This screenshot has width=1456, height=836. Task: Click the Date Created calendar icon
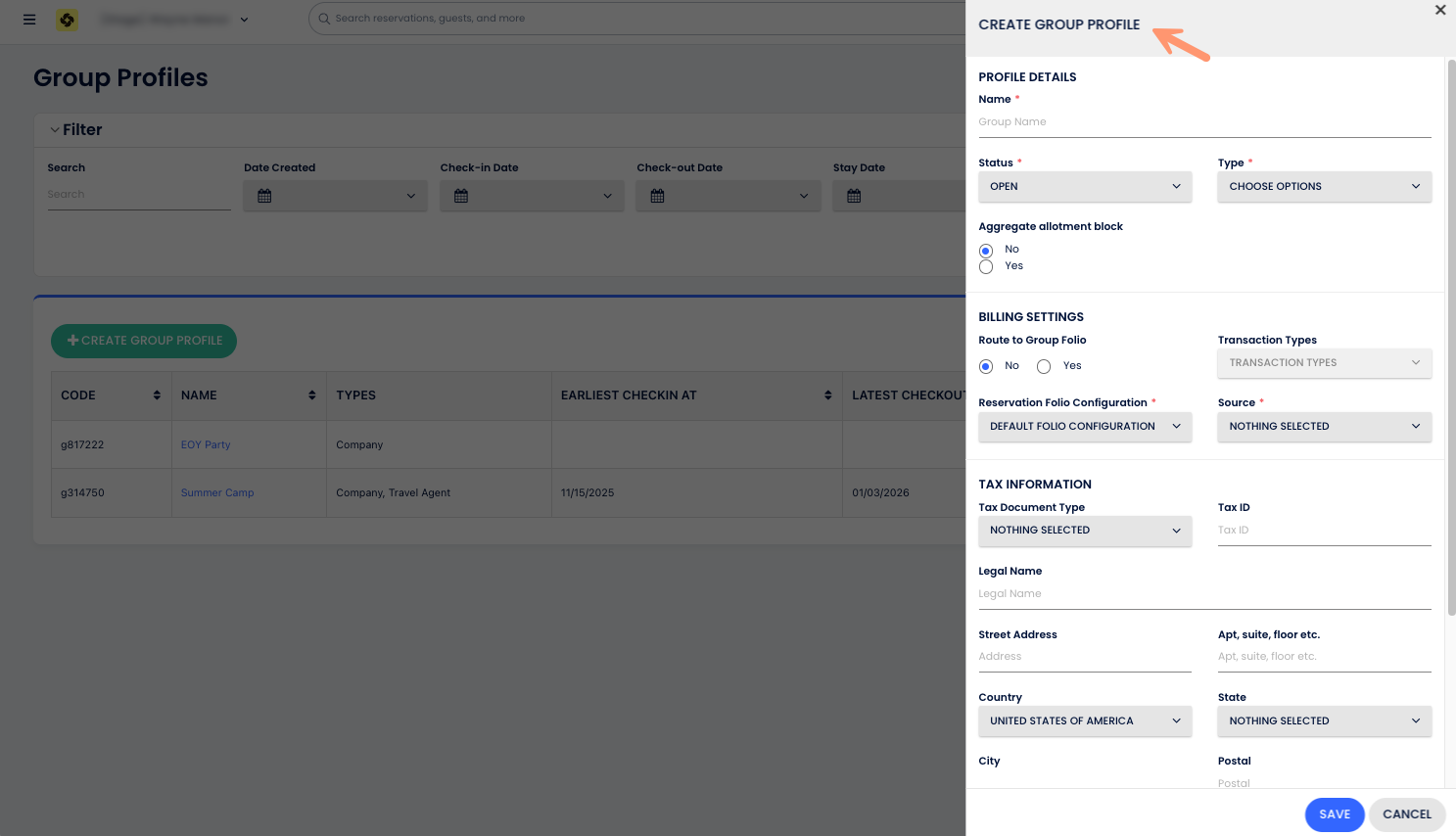click(x=264, y=196)
